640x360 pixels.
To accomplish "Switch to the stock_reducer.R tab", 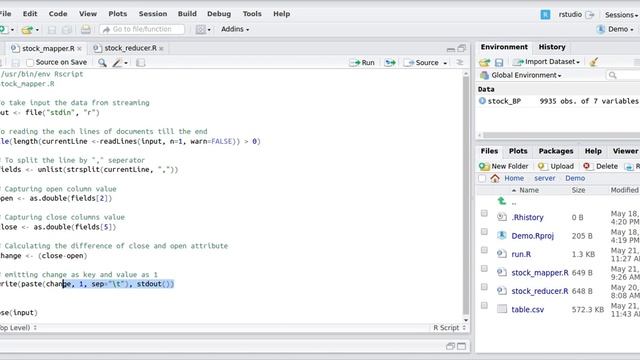I will point(130,48).
